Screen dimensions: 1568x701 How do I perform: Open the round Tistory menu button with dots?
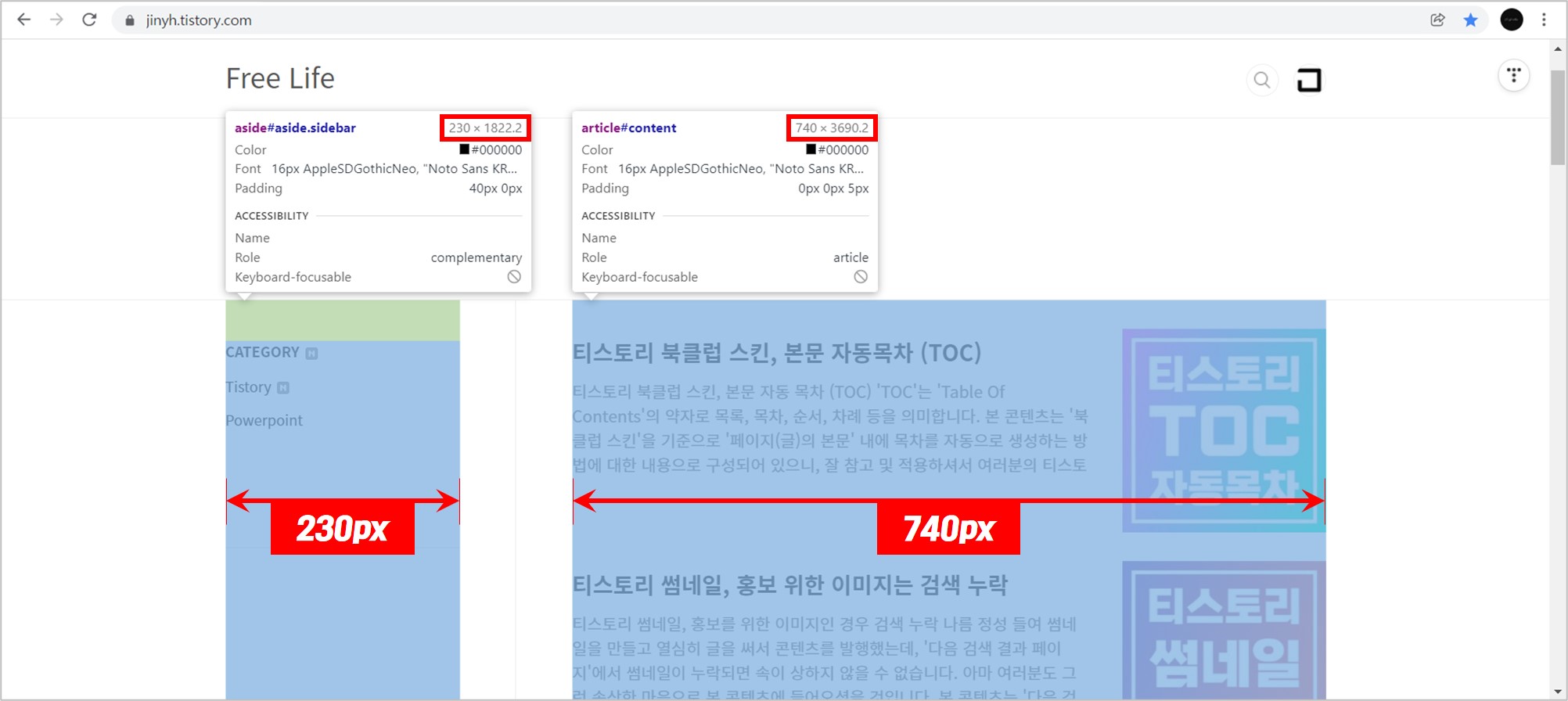click(x=1514, y=76)
